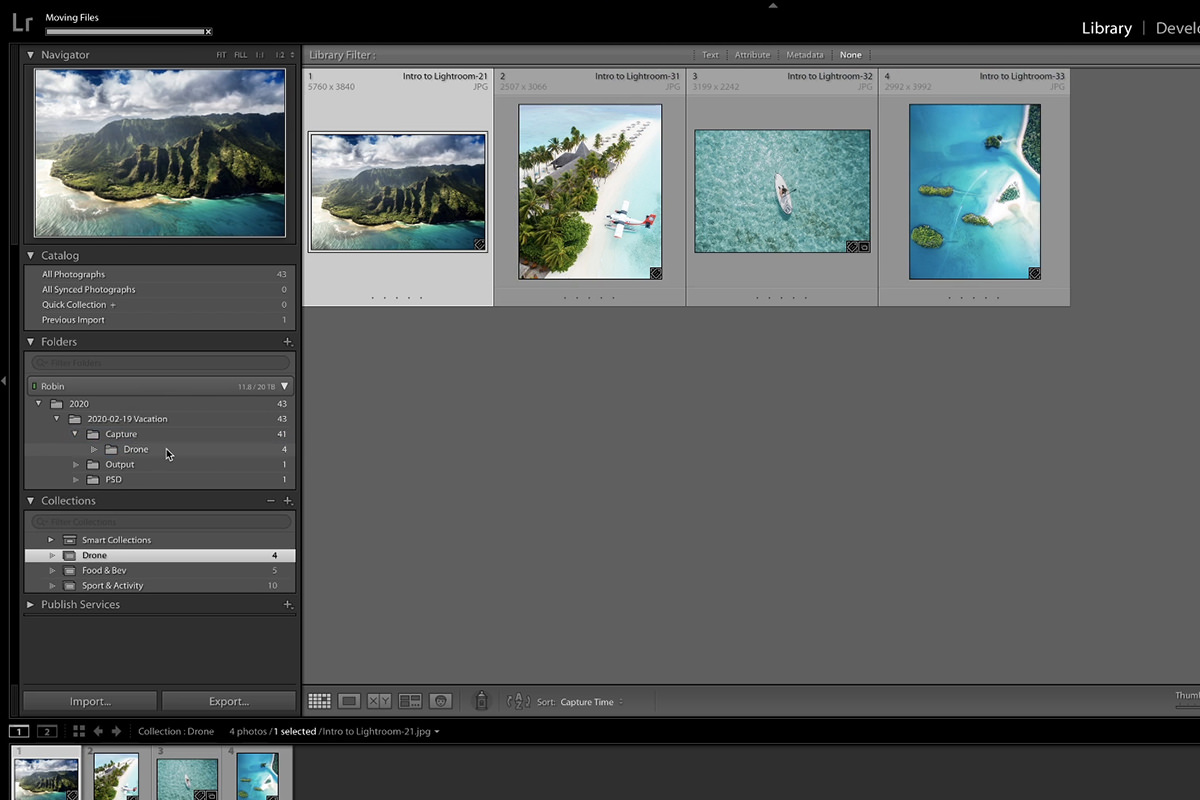Viewport: 1200px width, 800px height.
Task: Switch to the Develop module
Action: 1176,28
